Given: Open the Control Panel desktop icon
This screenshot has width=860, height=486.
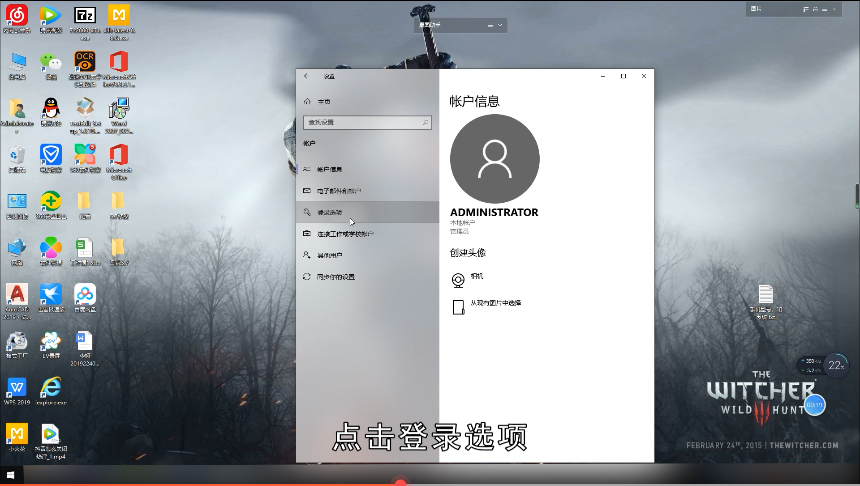Looking at the screenshot, I should (17, 206).
